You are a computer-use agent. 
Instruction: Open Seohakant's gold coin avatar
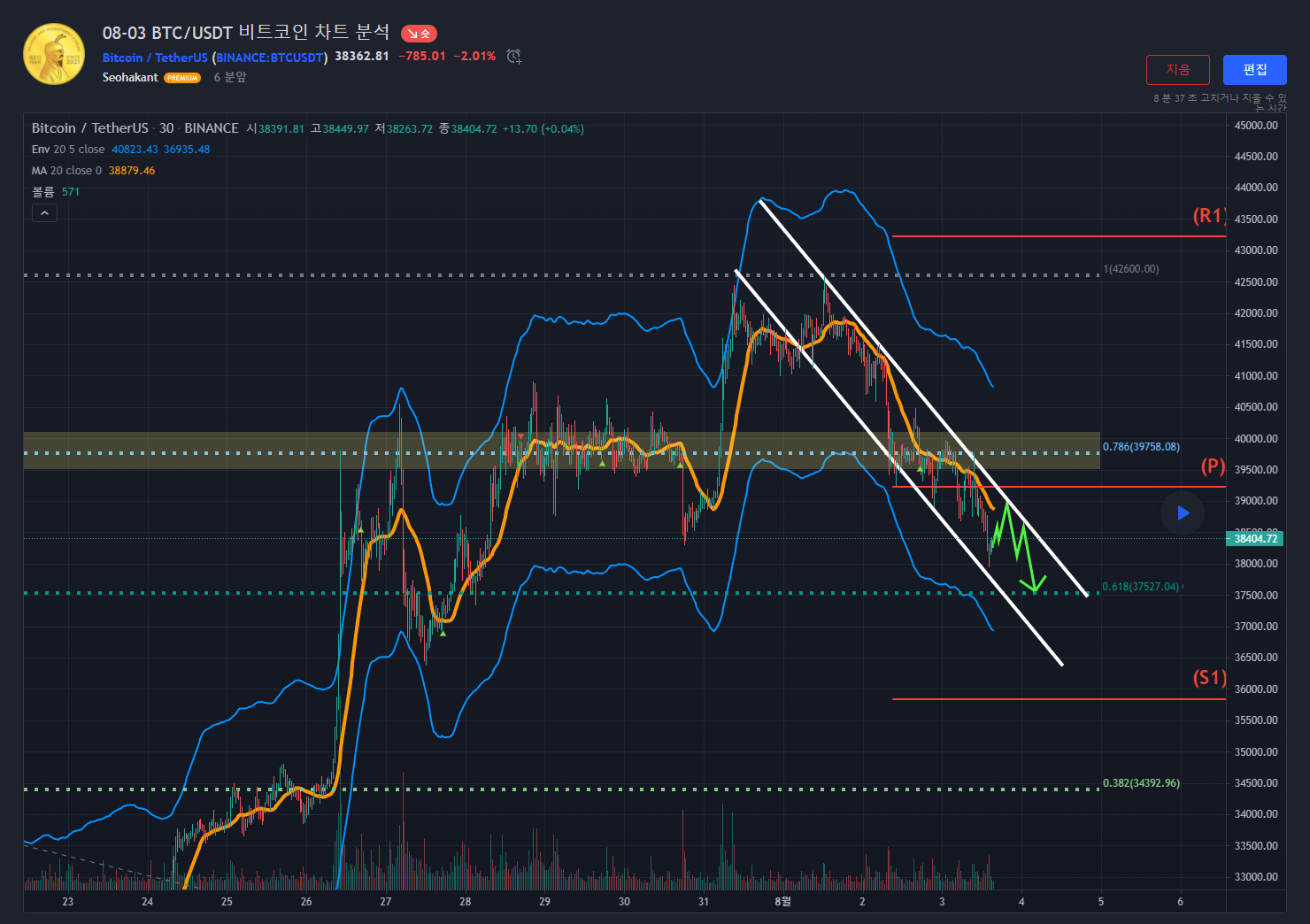[54, 54]
